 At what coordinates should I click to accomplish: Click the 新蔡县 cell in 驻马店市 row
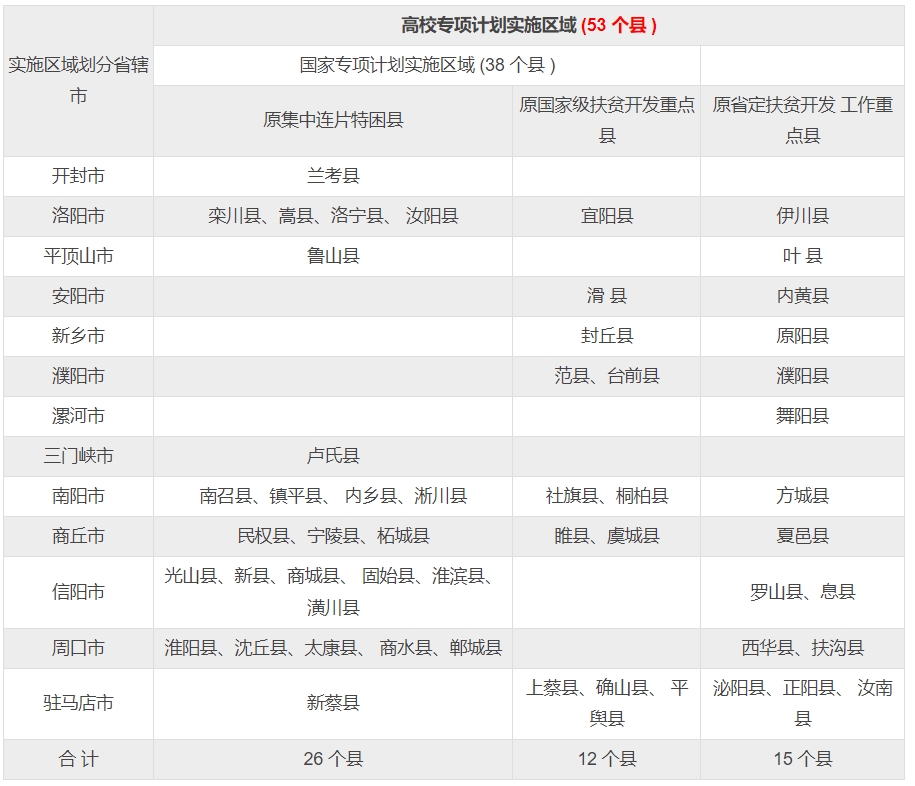click(x=333, y=703)
